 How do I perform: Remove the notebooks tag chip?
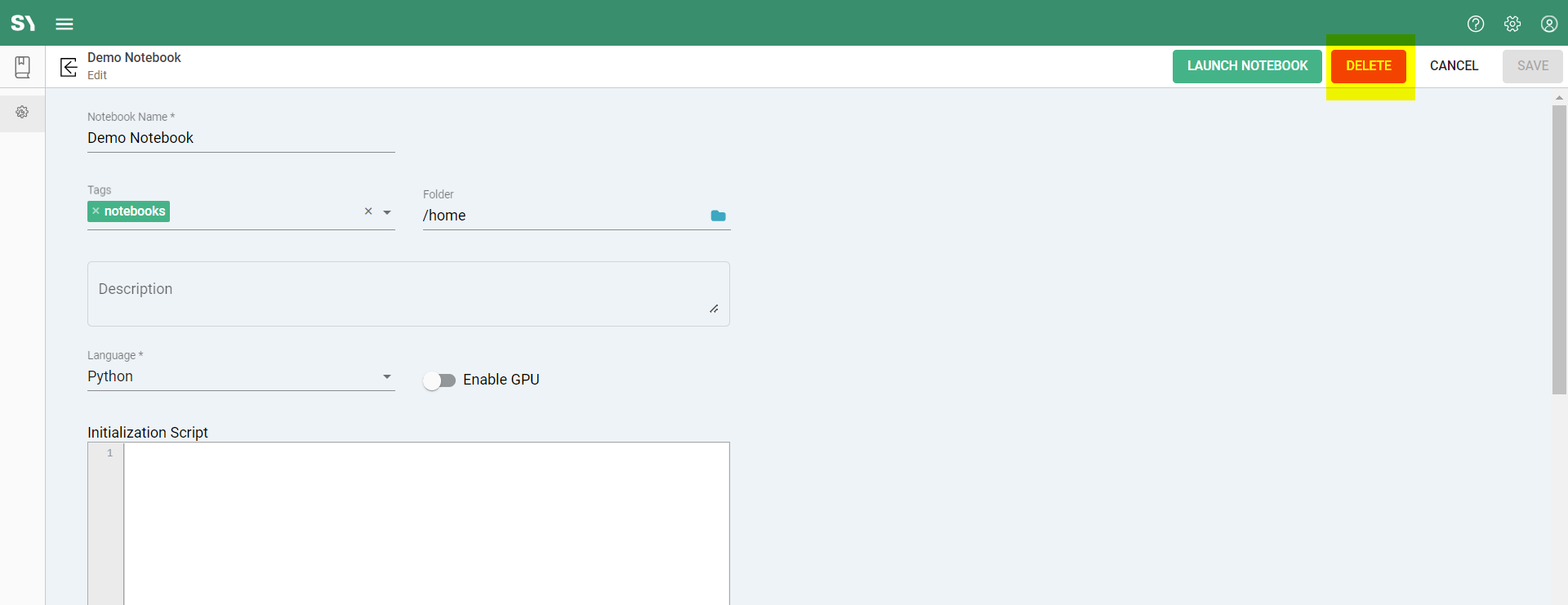coord(96,211)
